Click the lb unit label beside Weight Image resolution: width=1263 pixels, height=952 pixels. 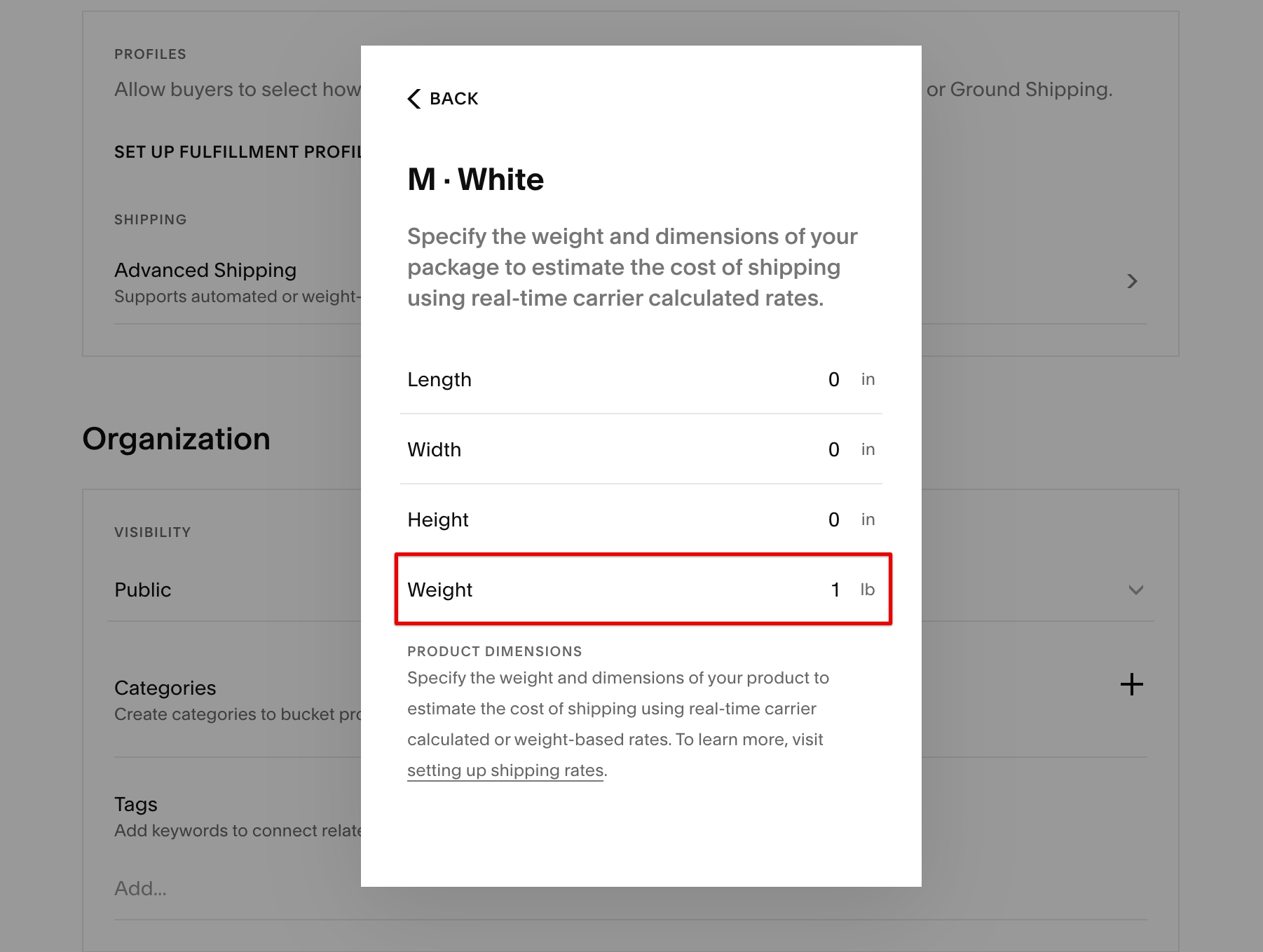coord(868,590)
